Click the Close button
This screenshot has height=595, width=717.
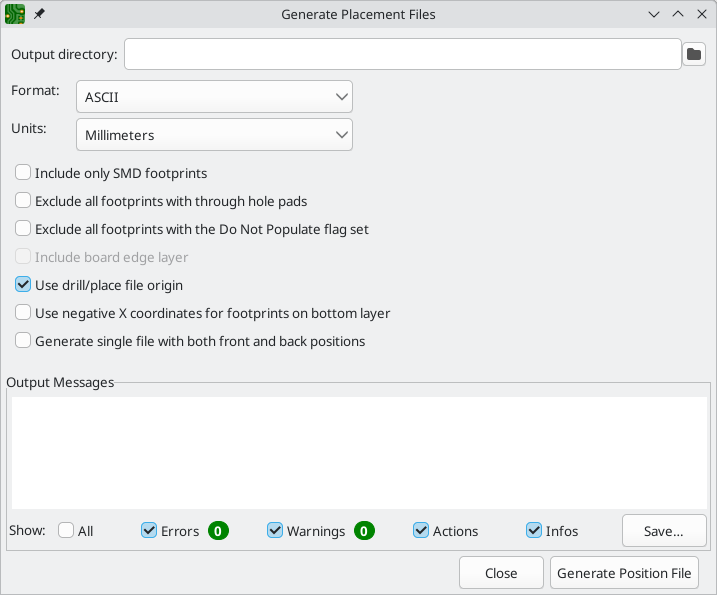(501, 573)
